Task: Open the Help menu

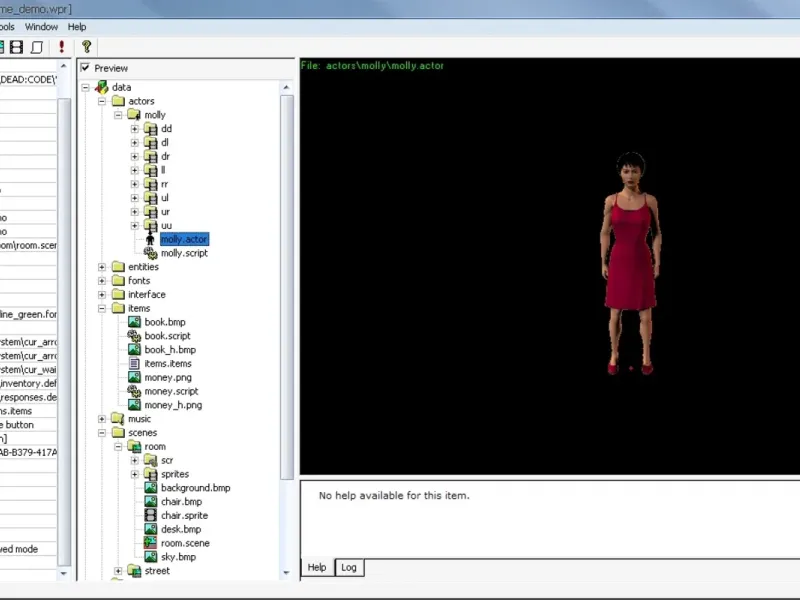Action: [77, 27]
